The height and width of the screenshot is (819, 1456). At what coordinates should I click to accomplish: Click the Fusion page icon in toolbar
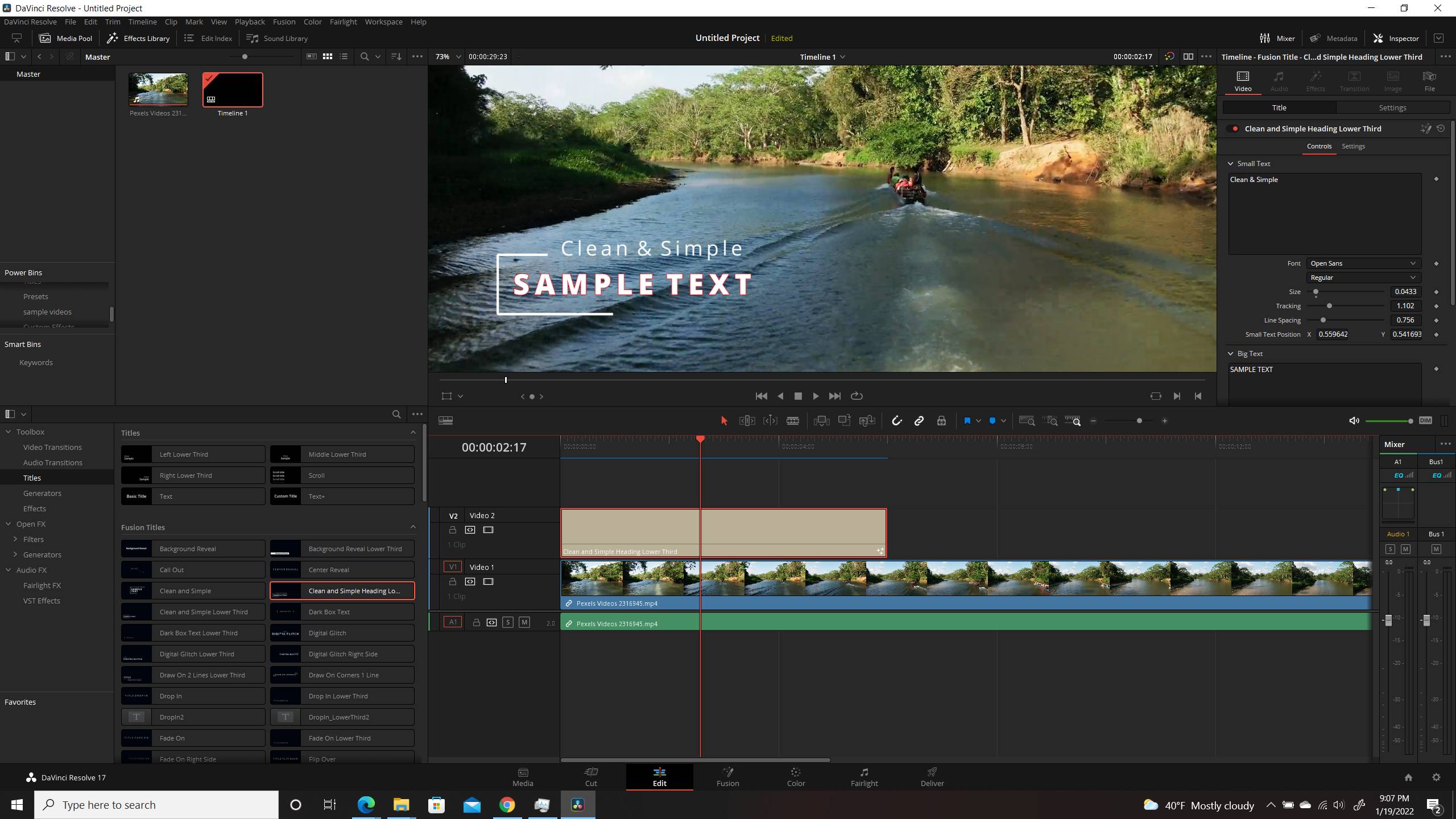(x=728, y=776)
